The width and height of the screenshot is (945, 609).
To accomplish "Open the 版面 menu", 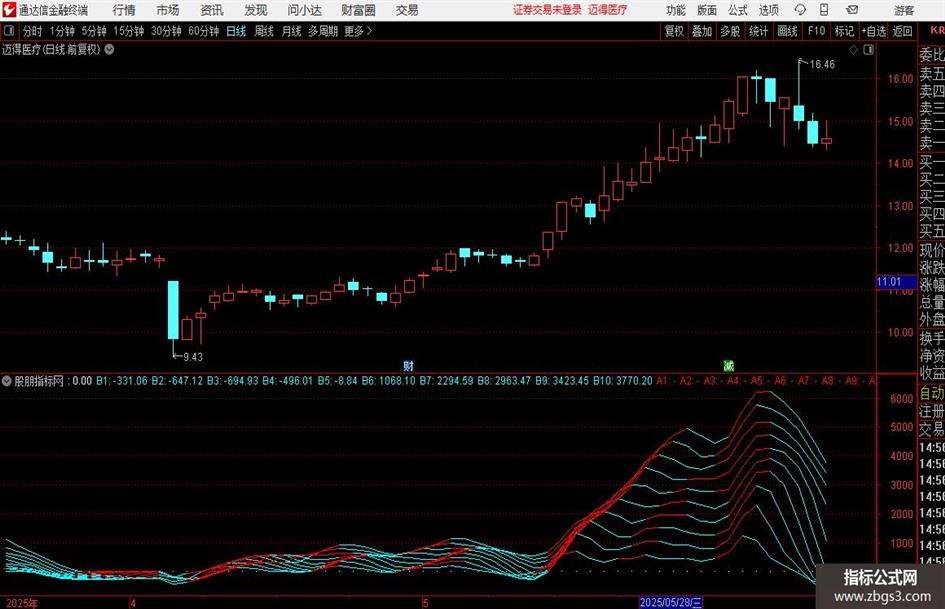I will (x=706, y=10).
